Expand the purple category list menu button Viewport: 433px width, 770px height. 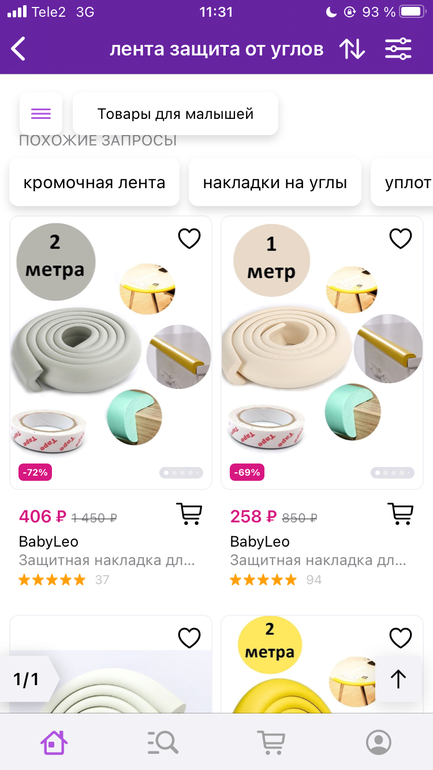point(41,114)
